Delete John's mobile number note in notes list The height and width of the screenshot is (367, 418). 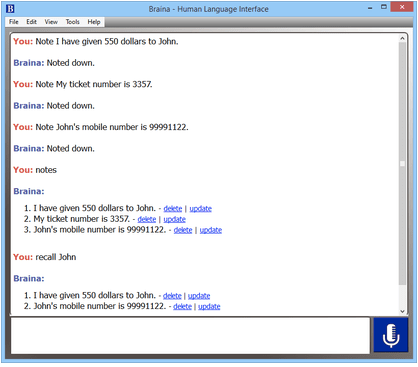coord(183,230)
